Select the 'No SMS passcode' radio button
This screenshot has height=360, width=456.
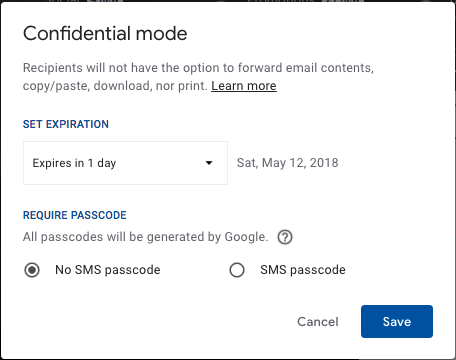pos(32,270)
